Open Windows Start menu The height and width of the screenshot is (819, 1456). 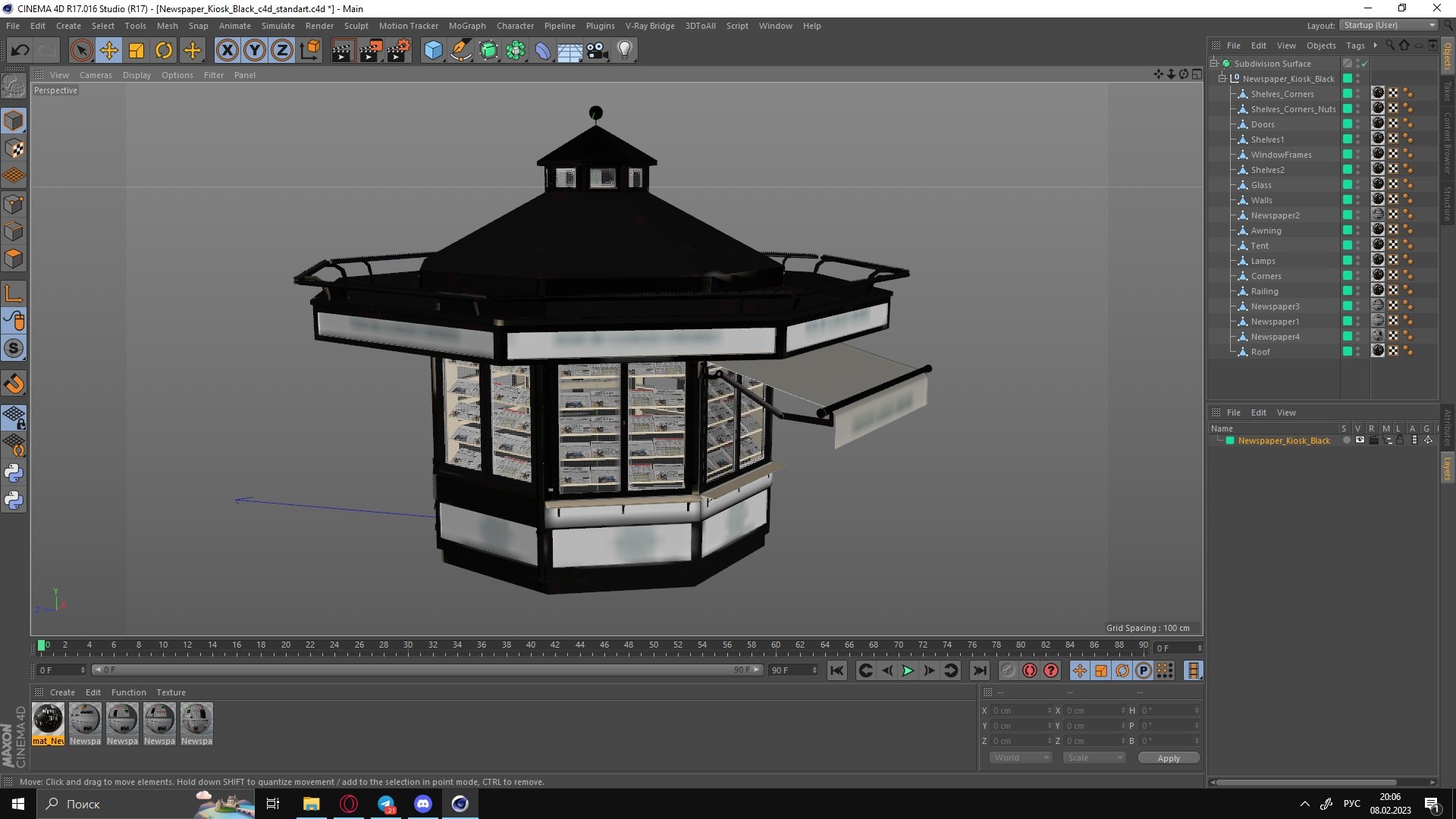(18, 804)
